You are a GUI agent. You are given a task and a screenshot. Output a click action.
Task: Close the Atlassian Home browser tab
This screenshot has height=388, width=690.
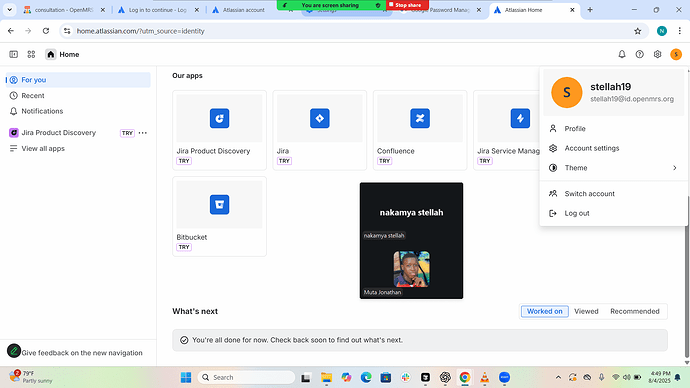click(572, 10)
